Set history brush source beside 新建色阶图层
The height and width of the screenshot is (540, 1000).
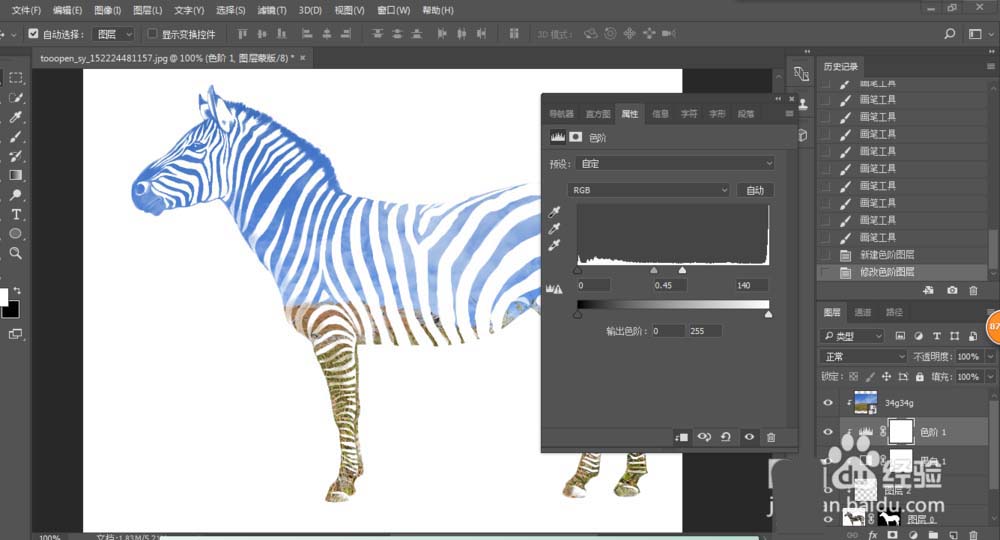pos(826,255)
